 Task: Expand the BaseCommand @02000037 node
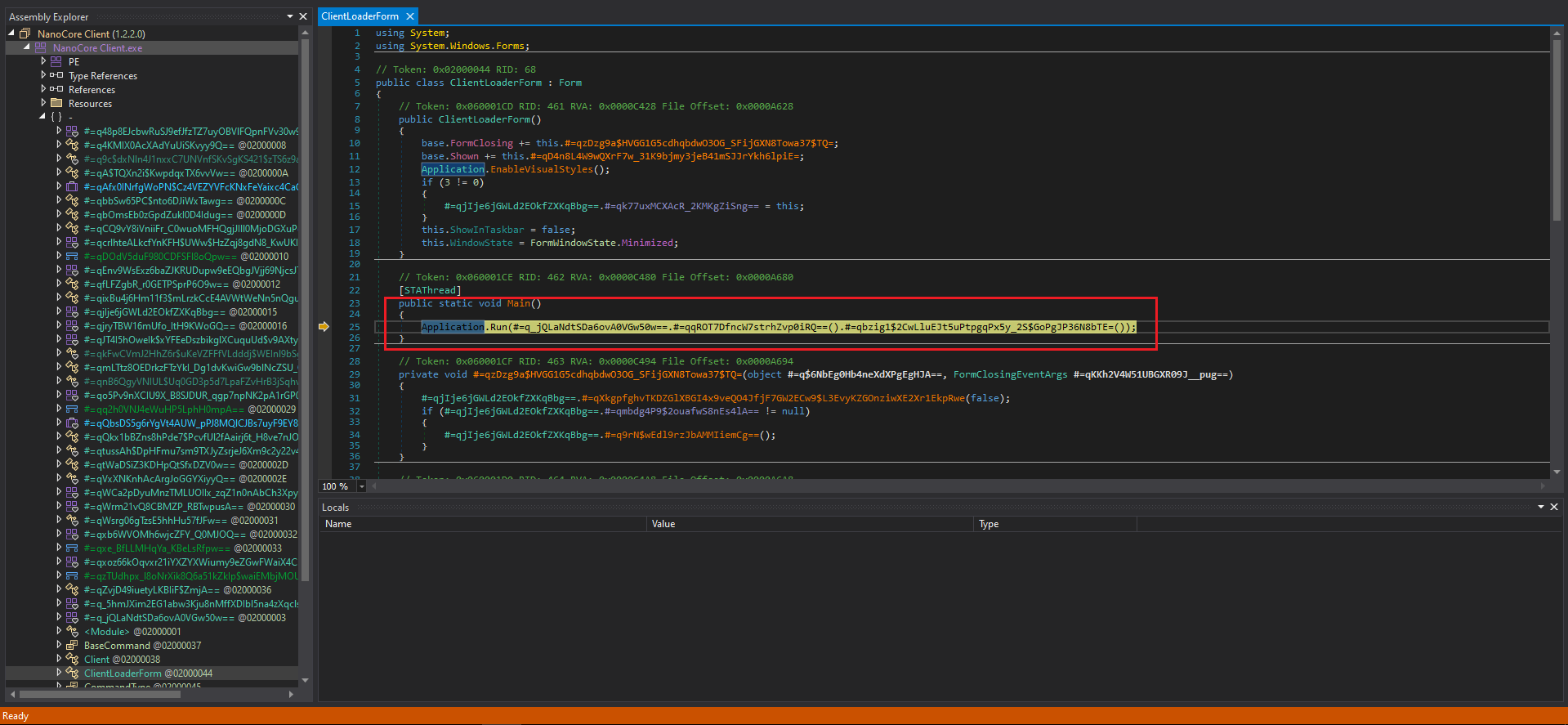coord(59,645)
